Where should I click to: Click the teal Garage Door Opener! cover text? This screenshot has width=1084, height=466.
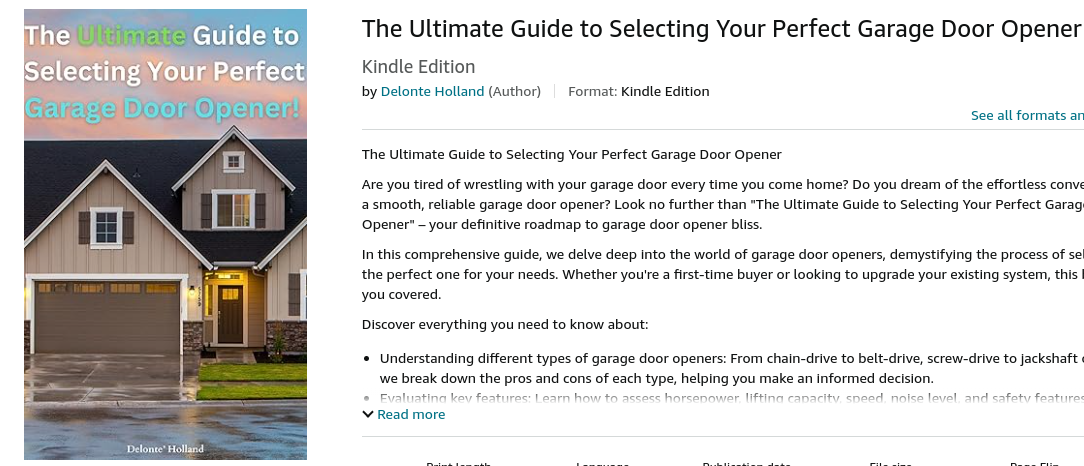[x=163, y=107]
